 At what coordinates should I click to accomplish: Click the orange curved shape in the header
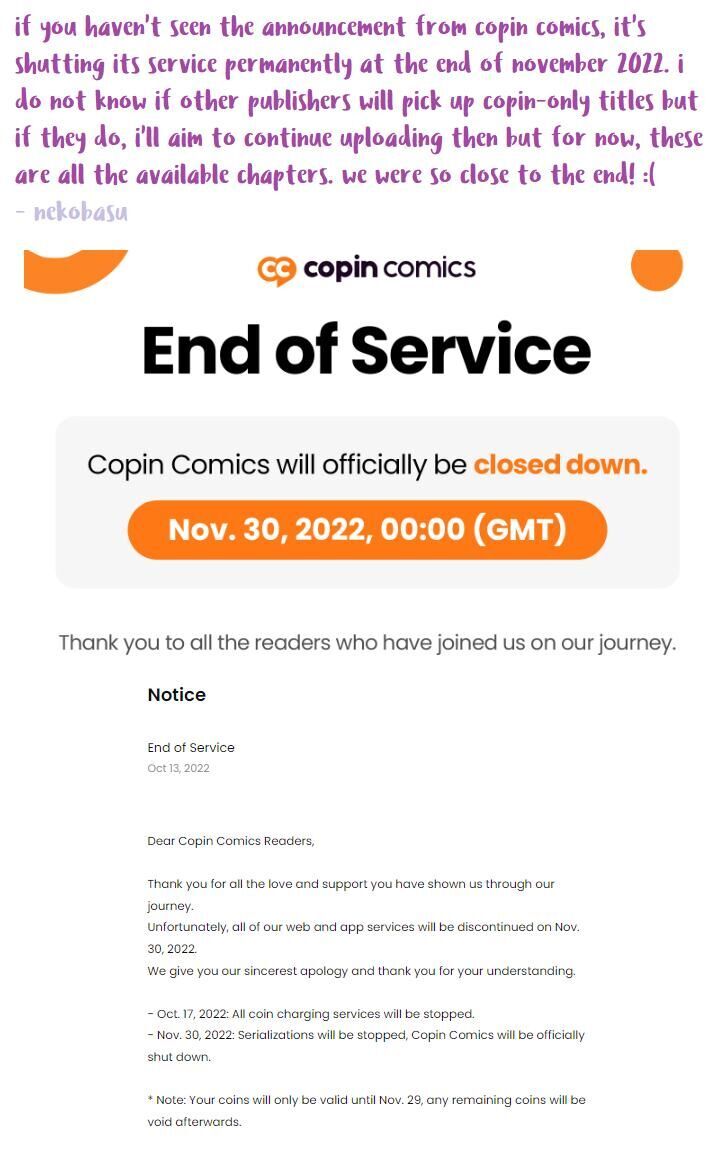(x=75, y=270)
